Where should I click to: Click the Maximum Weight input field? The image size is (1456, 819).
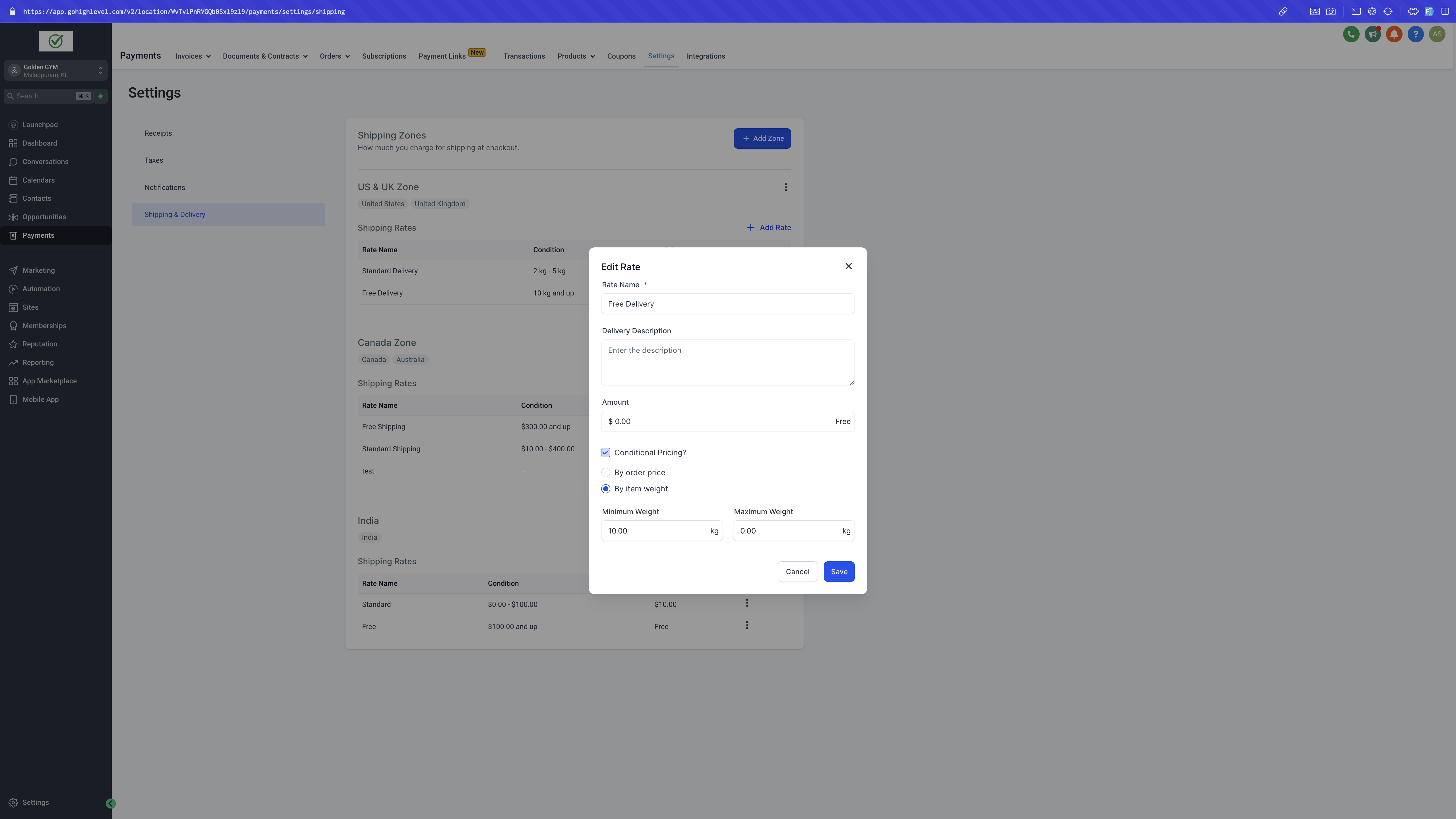794,531
